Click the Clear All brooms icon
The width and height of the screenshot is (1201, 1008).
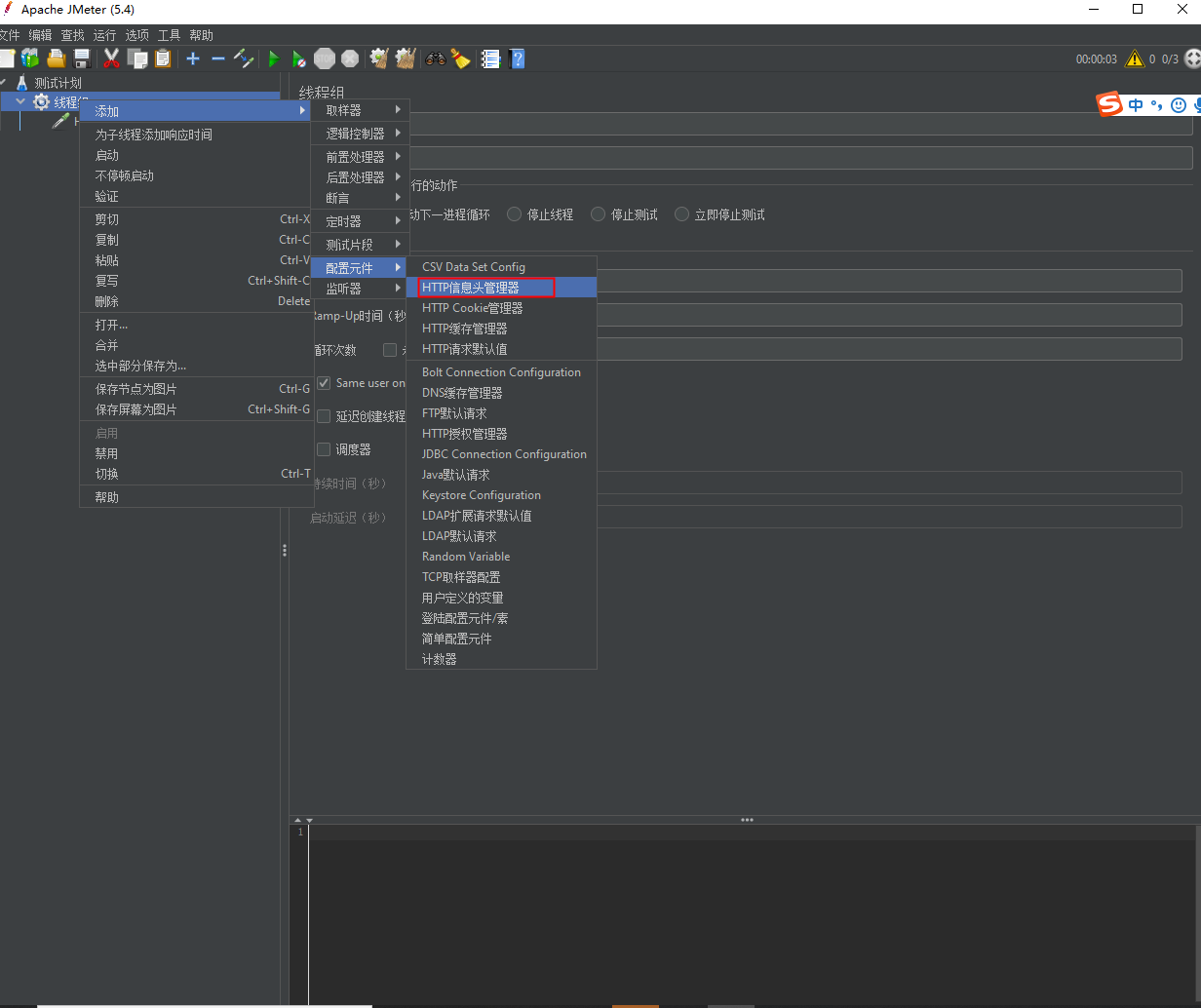click(x=406, y=59)
